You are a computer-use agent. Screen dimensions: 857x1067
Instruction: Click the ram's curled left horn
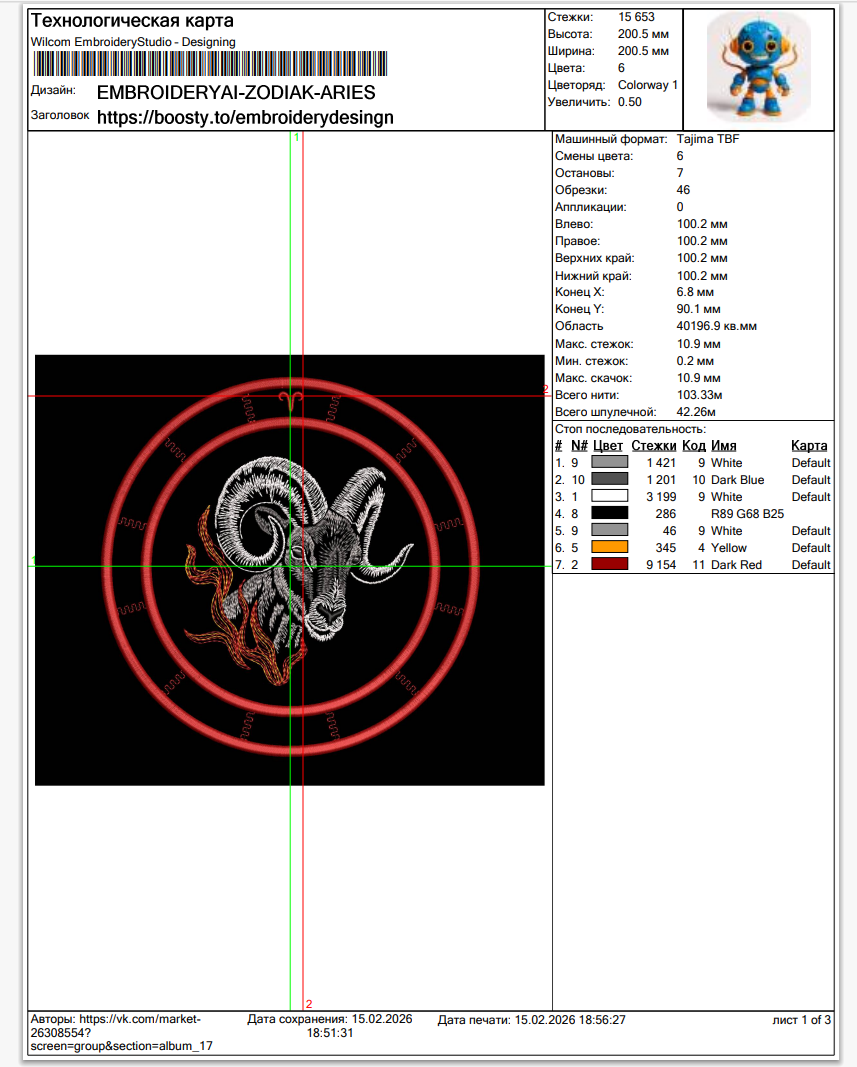coord(250,510)
